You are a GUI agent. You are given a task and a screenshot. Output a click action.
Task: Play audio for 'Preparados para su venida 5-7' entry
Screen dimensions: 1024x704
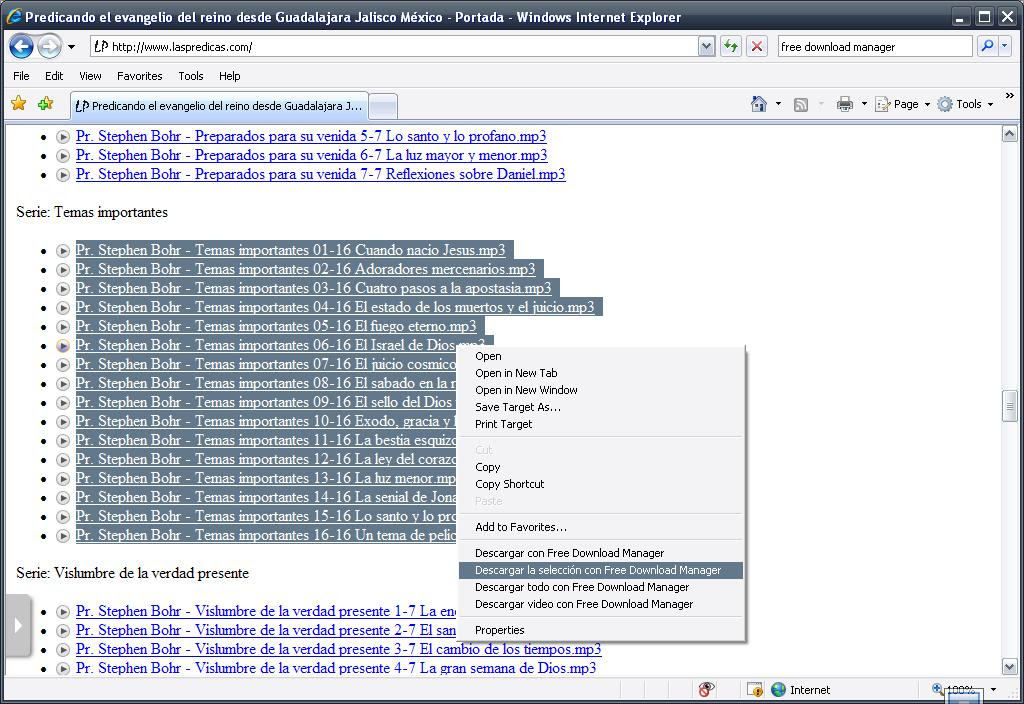[x=63, y=137]
